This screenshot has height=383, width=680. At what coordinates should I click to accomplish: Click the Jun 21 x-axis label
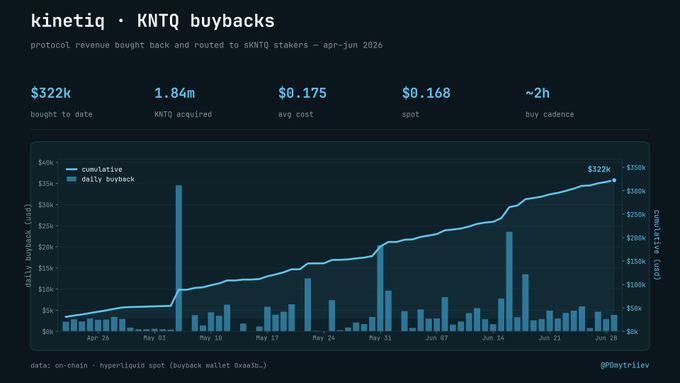[x=549, y=338]
